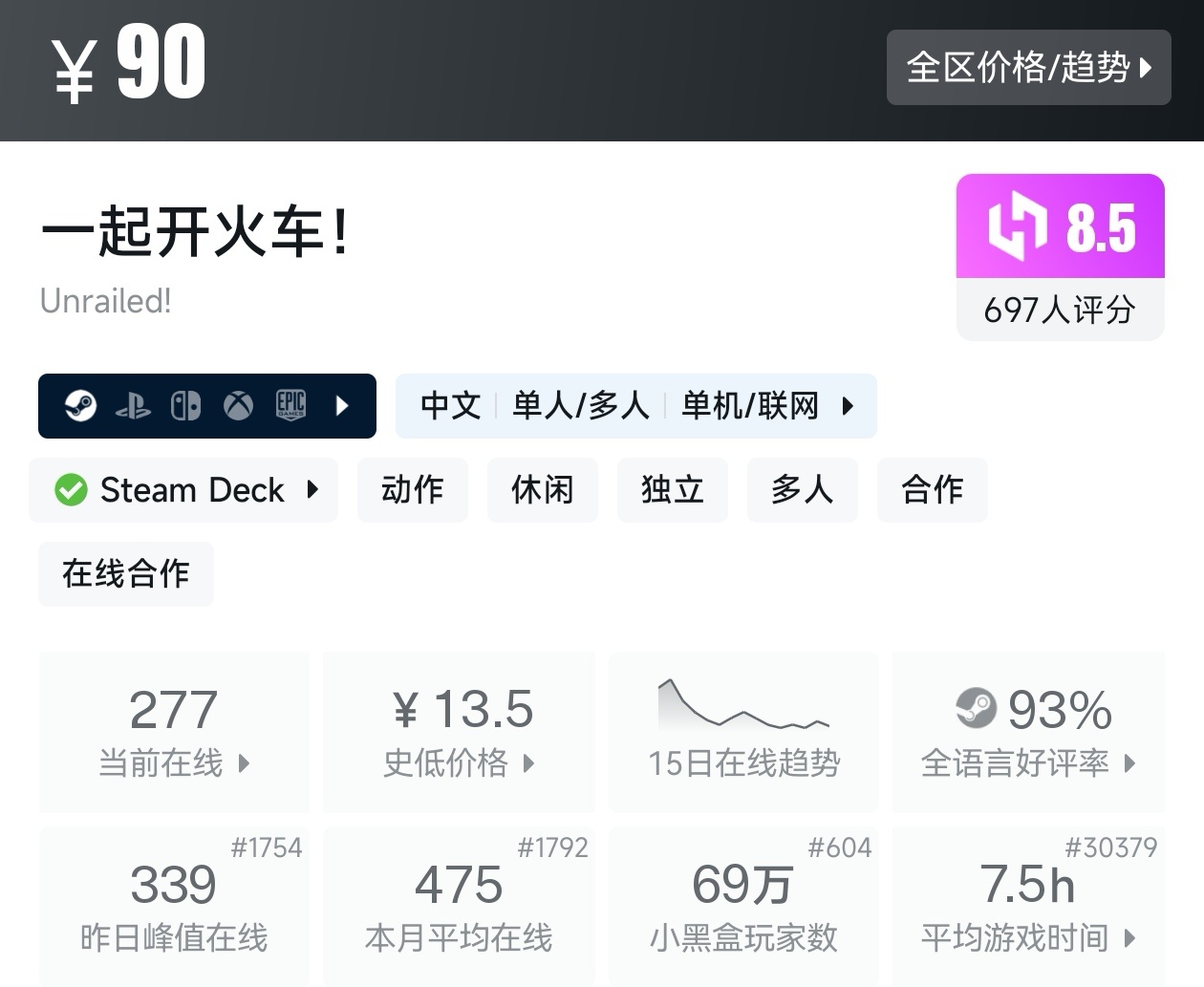Click the Steam logo beside 93% rating
This screenshot has width=1204, height=987.
pyautogui.click(x=976, y=709)
